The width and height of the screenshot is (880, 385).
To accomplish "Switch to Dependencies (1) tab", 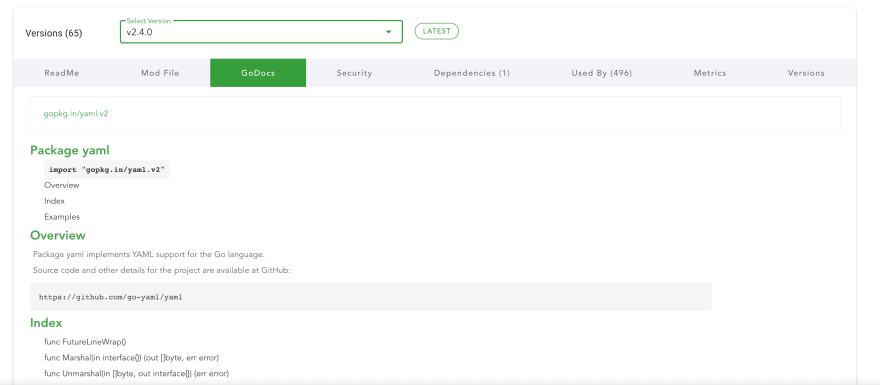I will tap(471, 73).
